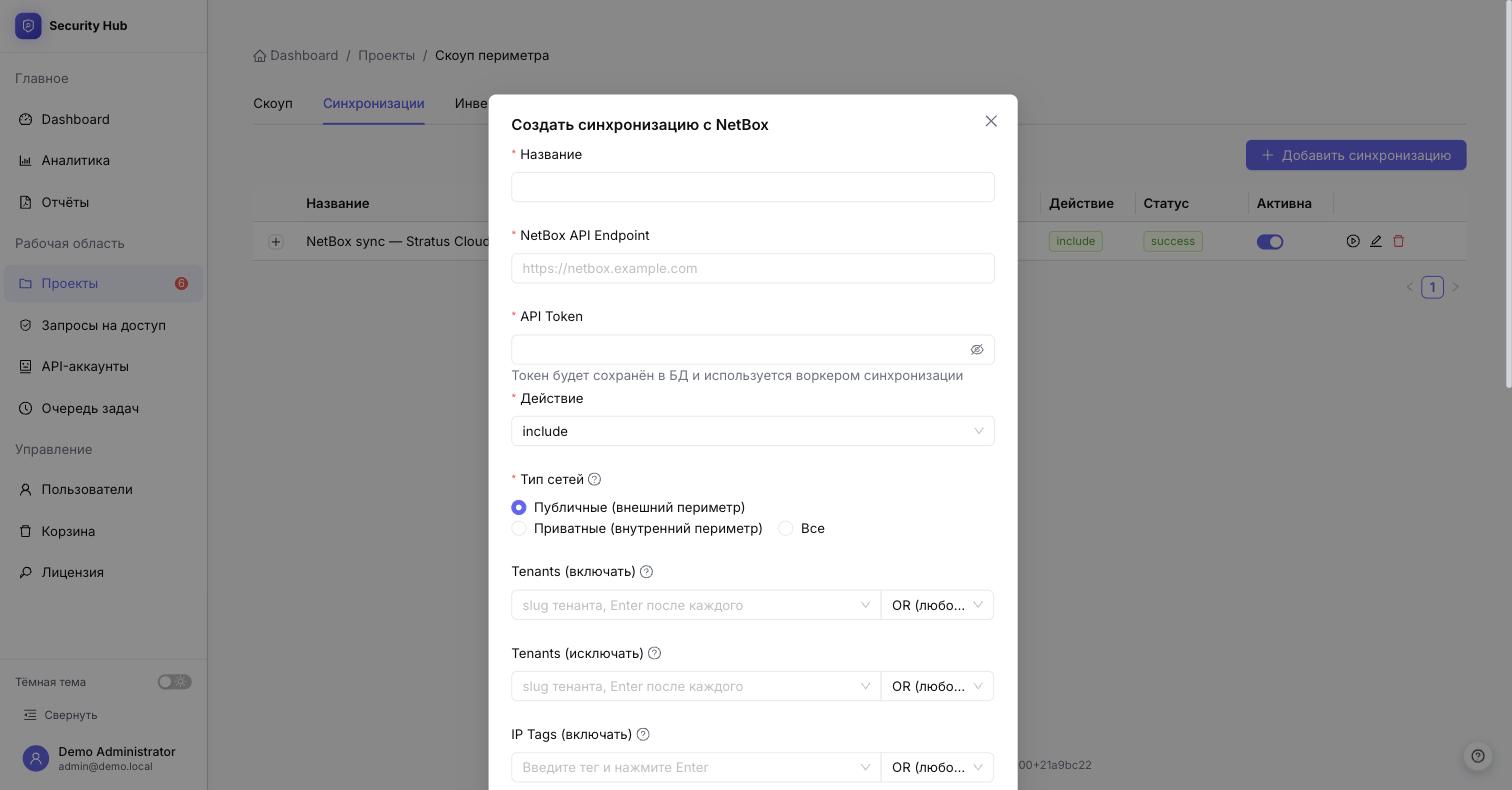Click Dashboard breadcrumb link
Image resolution: width=1512 pixels, height=790 pixels.
pyautogui.click(x=296, y=55)
